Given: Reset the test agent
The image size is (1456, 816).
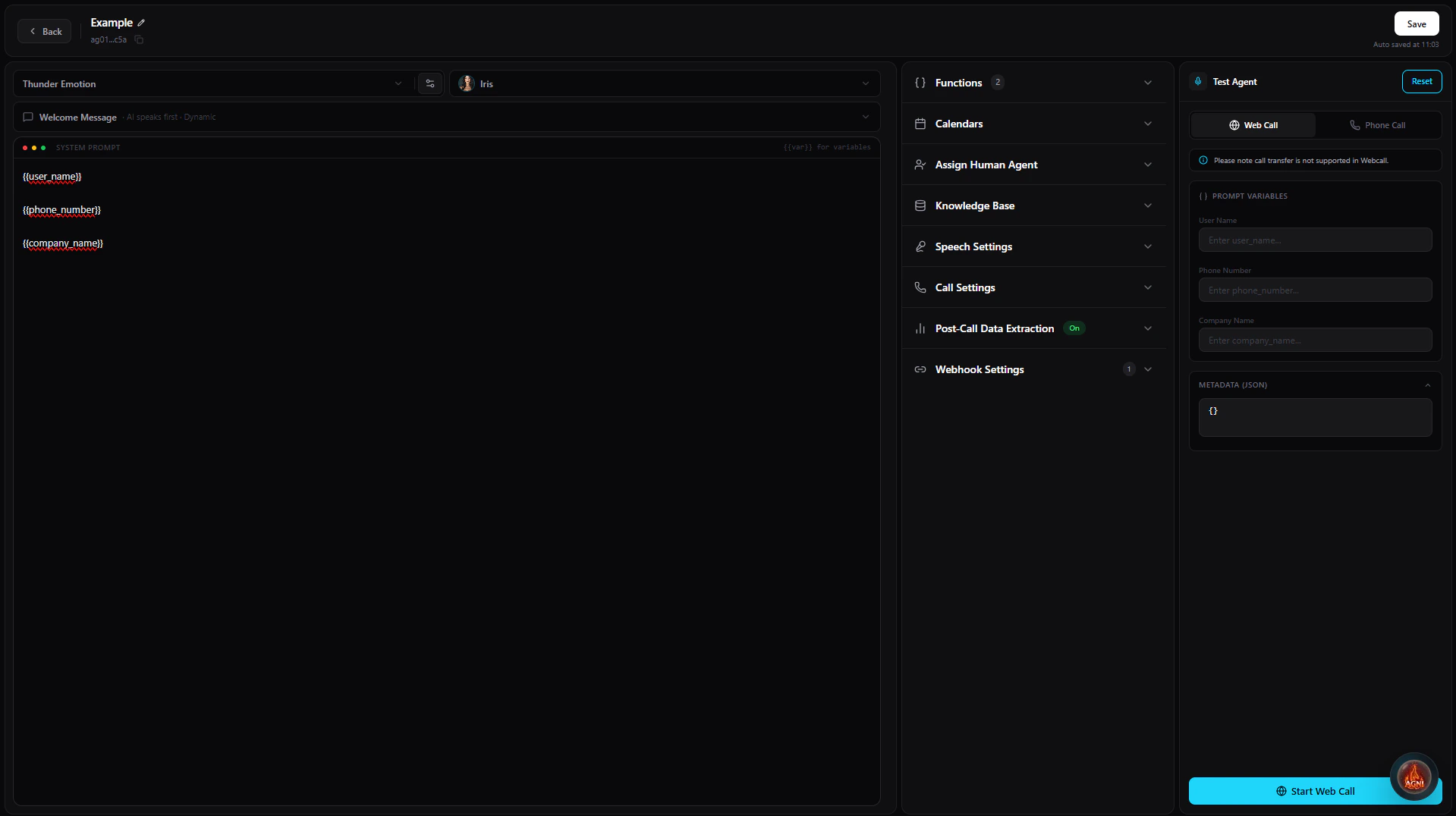Looking at the screenshot, I should [x=1422, y=81].
